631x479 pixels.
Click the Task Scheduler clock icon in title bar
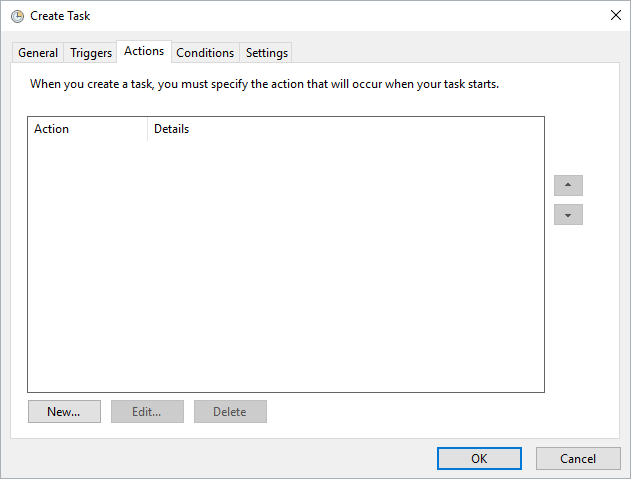click(17, 16)
